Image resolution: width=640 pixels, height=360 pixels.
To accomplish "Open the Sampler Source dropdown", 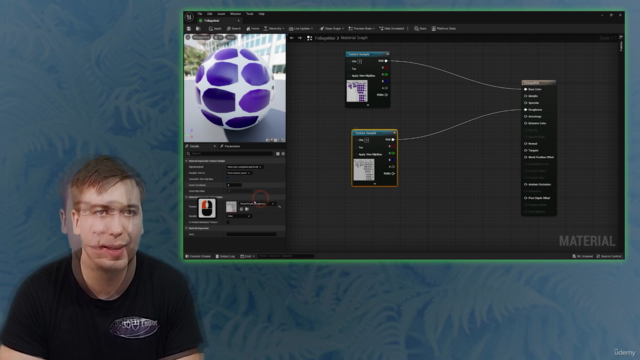I will click(x=239, y=173).
